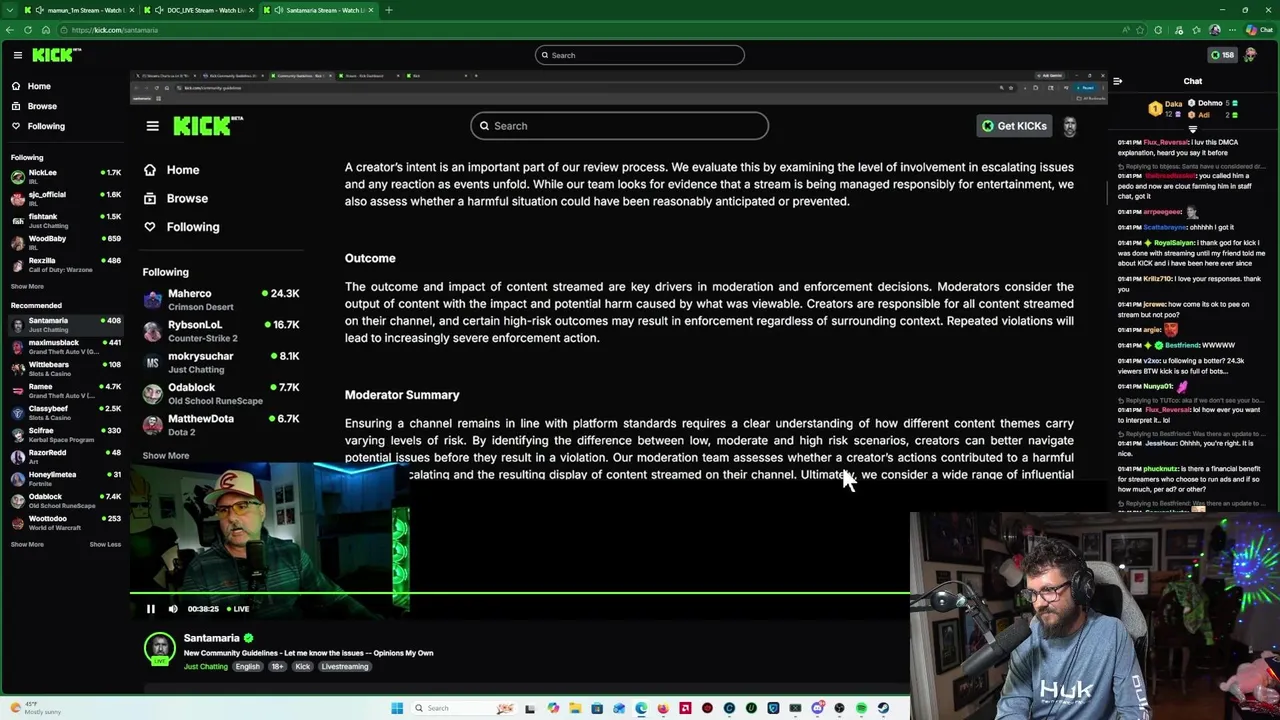Select the Santamaria Stream tab
This screenshot has height=720, width=1280.
(x=318, y=10)
